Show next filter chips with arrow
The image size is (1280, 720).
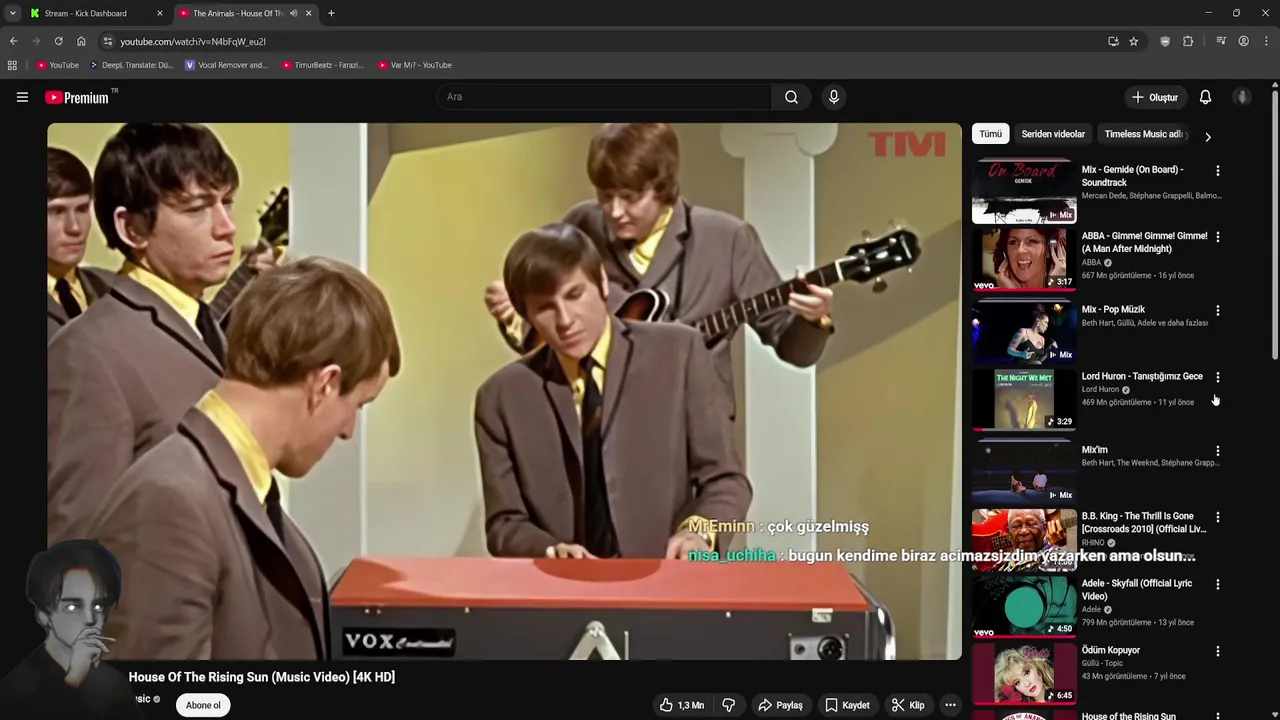pyautogui.click(x=1207, y=136)
